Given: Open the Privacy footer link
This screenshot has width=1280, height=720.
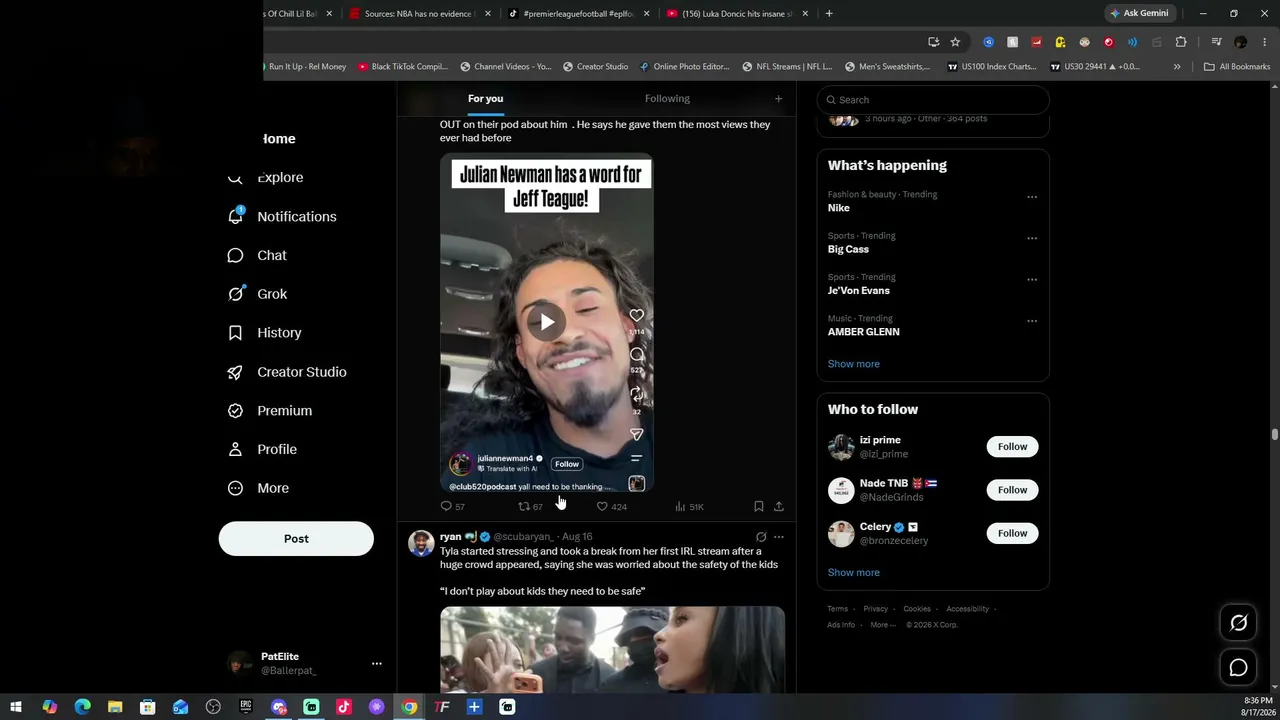Looking at the screenshot, I should click(876, 609).
